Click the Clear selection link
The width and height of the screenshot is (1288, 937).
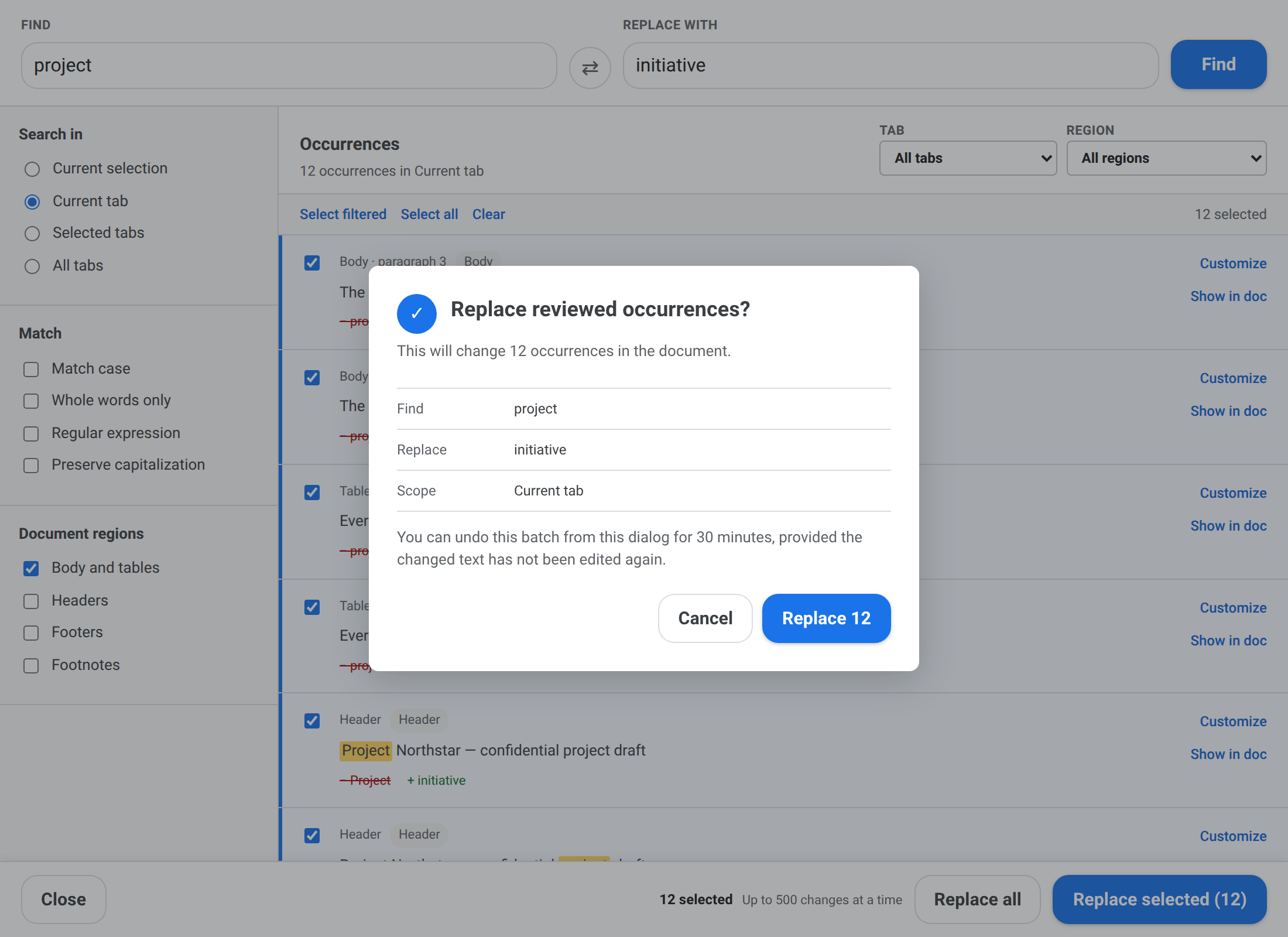pyautogui.click(x=488, y=214)
